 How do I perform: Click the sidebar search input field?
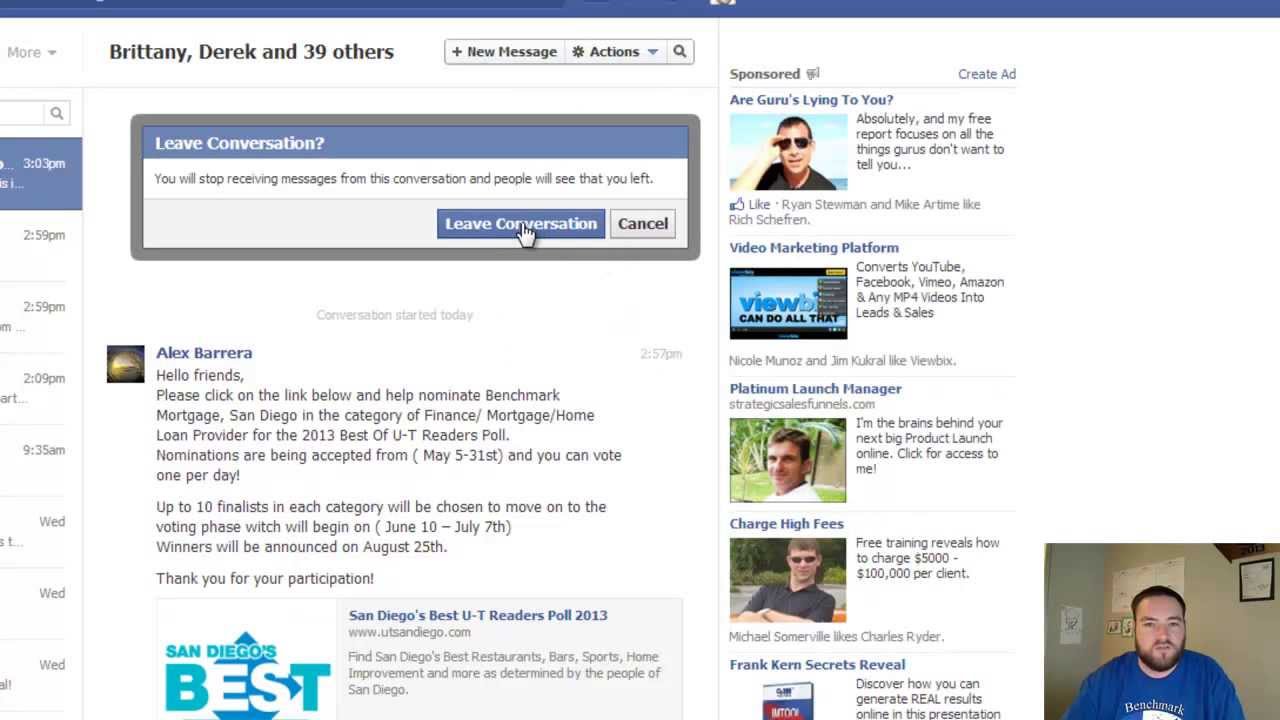(x=22, y=114)
